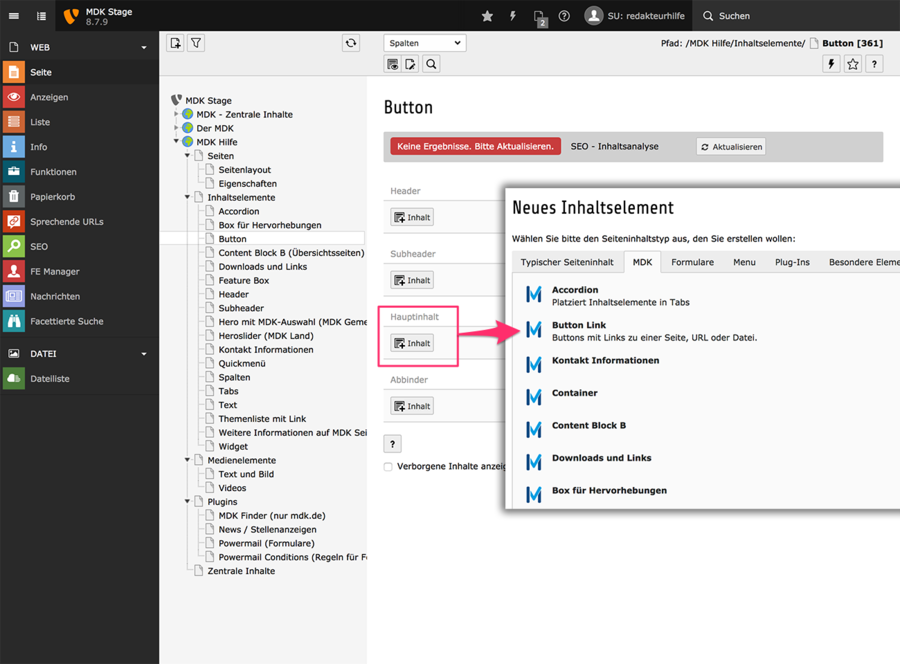900x664 pixels.
Task: Open the Nachrichten module
Action: click(80, 296)
